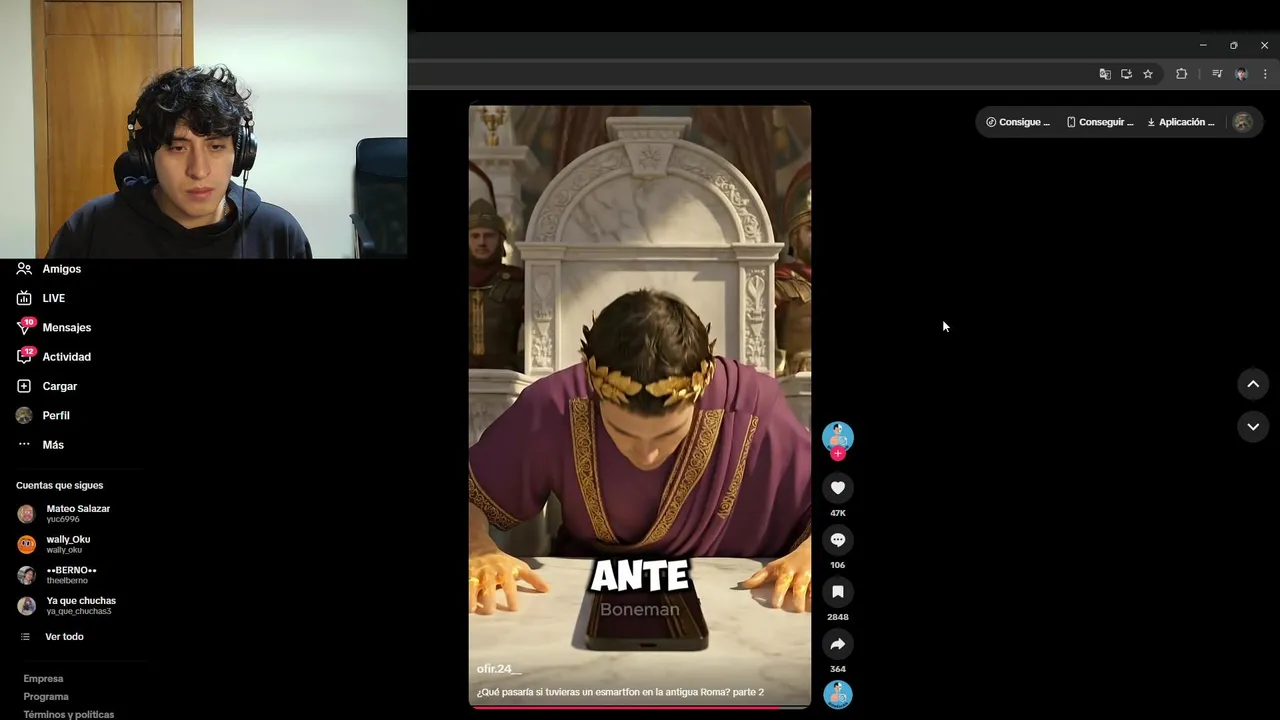Click the browser address bar
1280x720 pixels.
coord(750,74)
